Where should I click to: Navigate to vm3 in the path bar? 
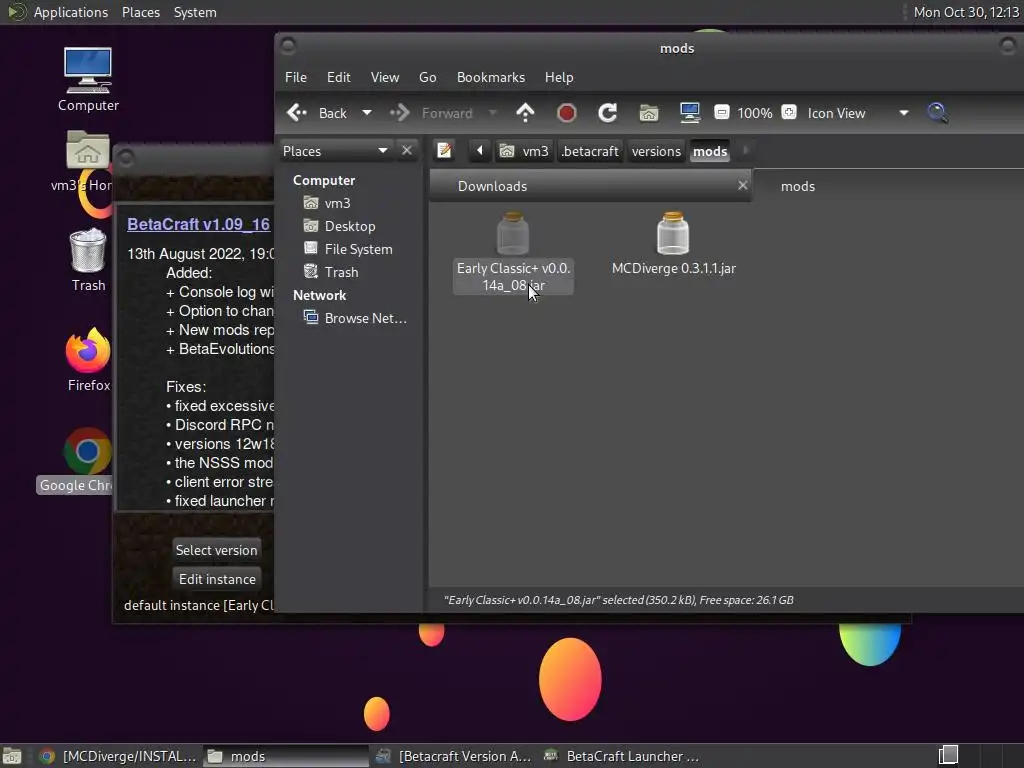pyautogui.click(x=524, y=151)
